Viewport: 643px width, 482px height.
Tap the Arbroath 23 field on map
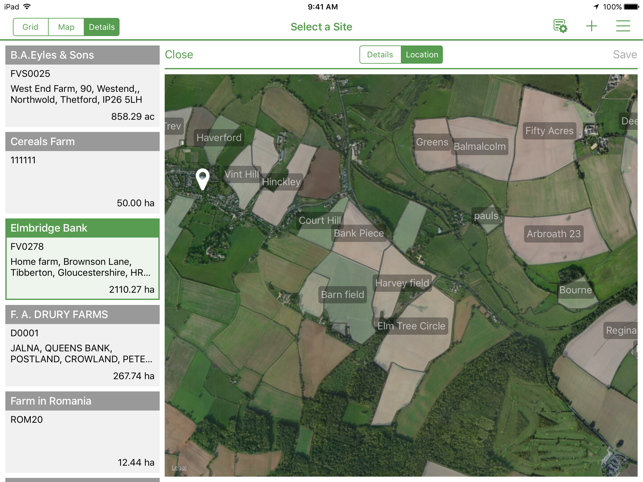(x=553, y=234)
